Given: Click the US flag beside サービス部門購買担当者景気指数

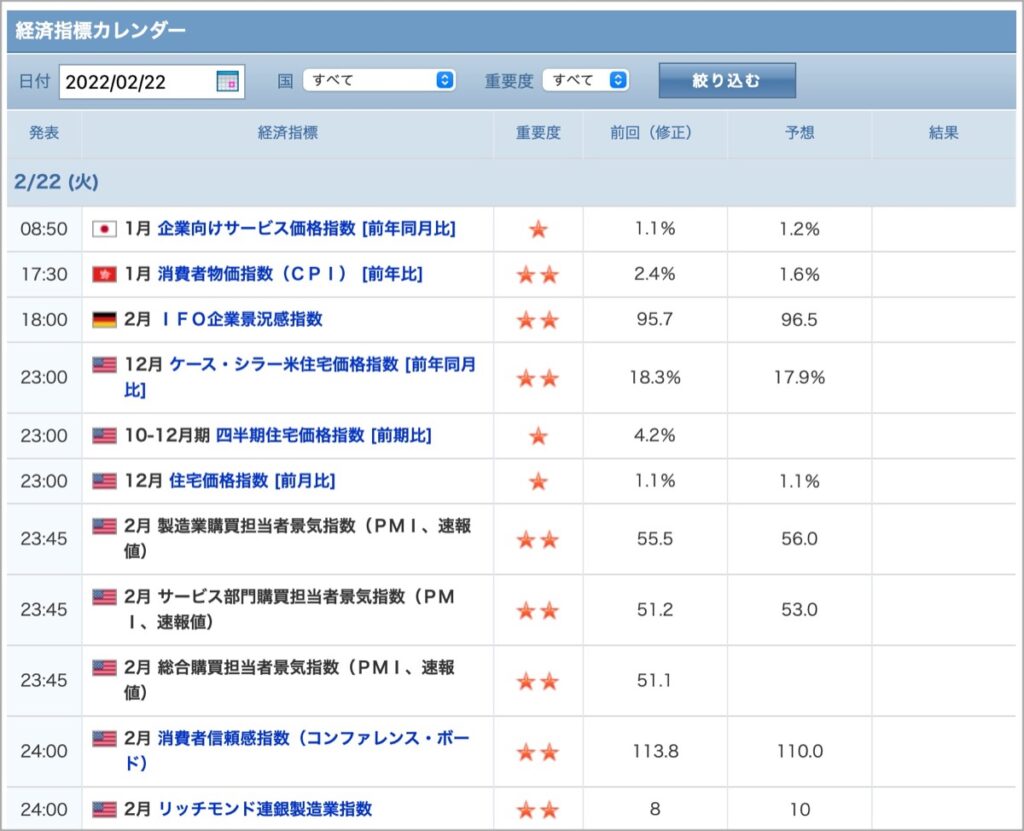Looking at the screenshot, I should [x=104, y=597].
